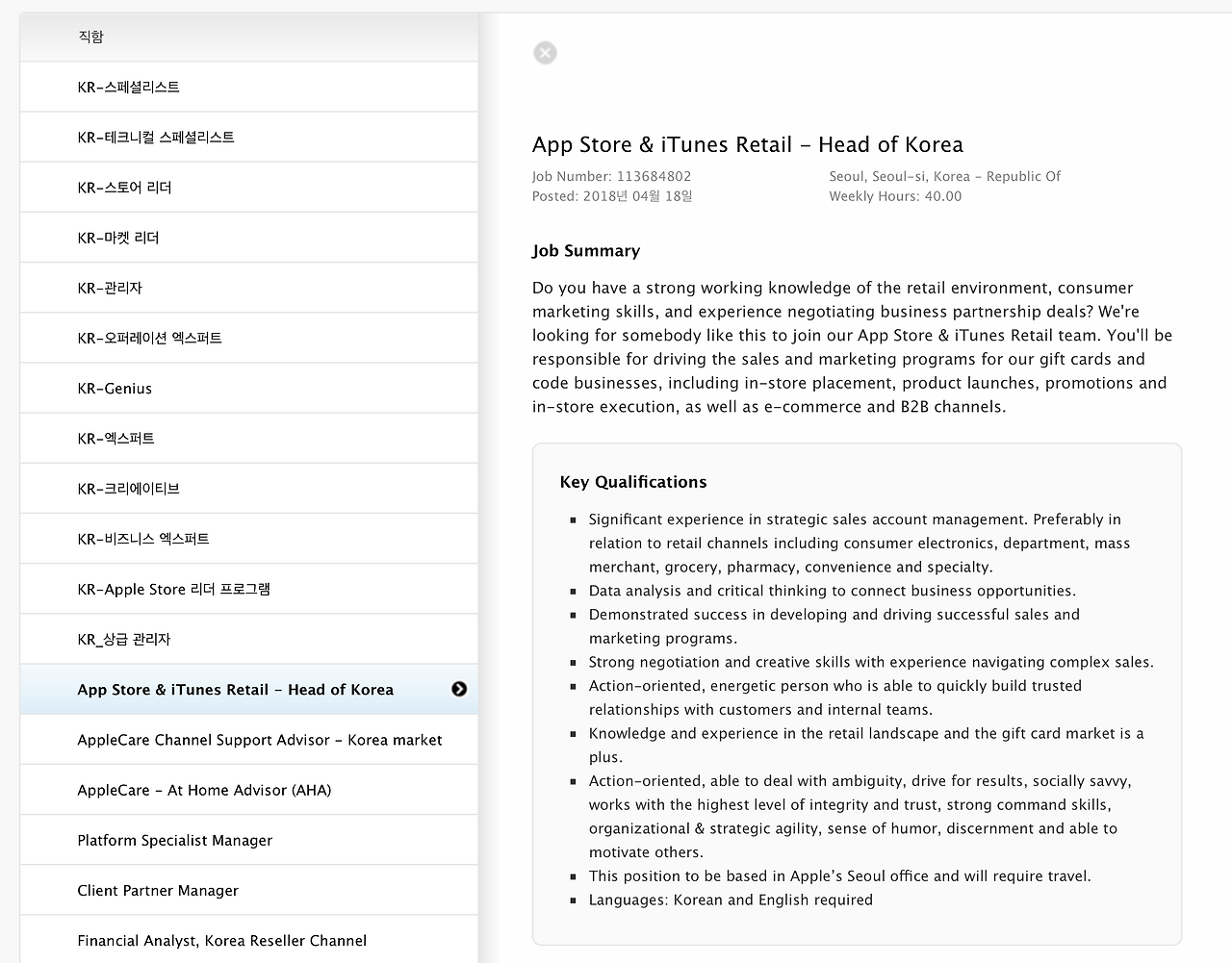Select the KR-테크니컬 스페셜리스트 listing
Image resolution: width=1232 pixels, height=963 pixels.
(x=156, y=138)
